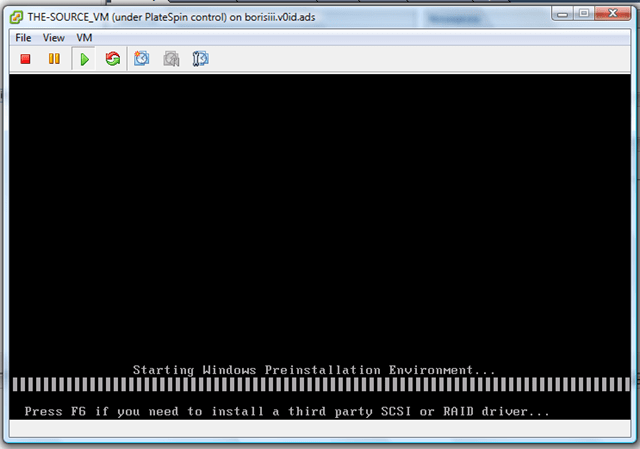This screenshot has height=449, width=640.
Task: Power on the VM with green play icon
Action: pyautogui.click(x=84, y=60)
